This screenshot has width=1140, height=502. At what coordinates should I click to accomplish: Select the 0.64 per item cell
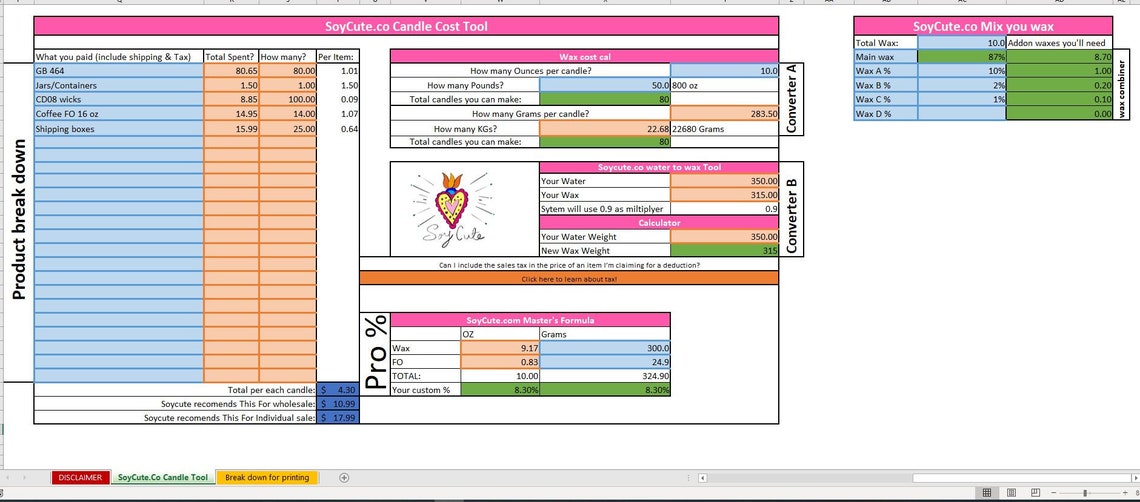(338, 129)
